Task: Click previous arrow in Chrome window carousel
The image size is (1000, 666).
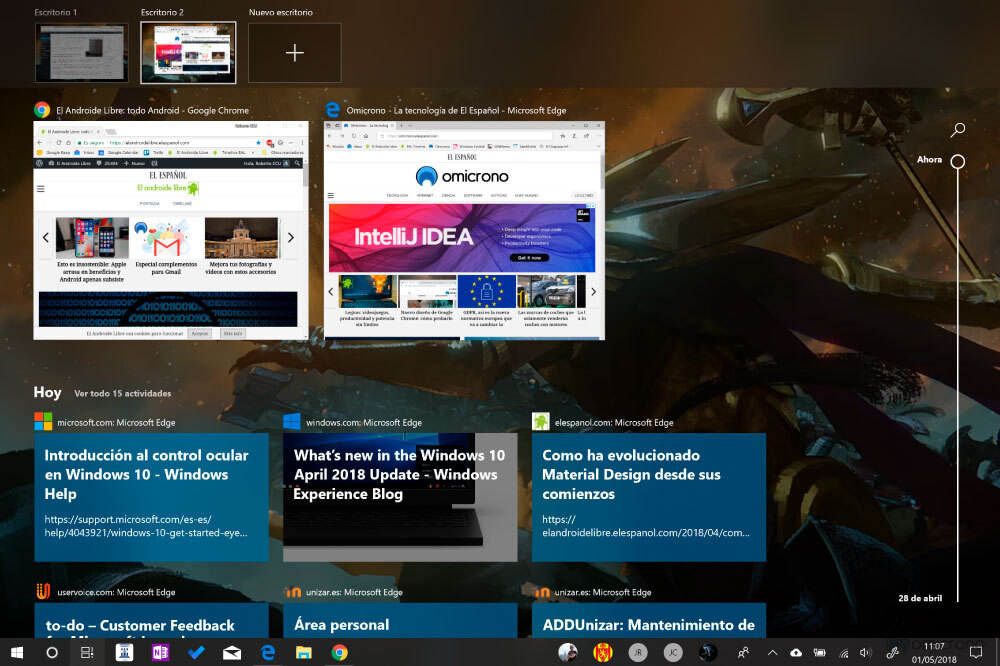Action: (45, 237)
